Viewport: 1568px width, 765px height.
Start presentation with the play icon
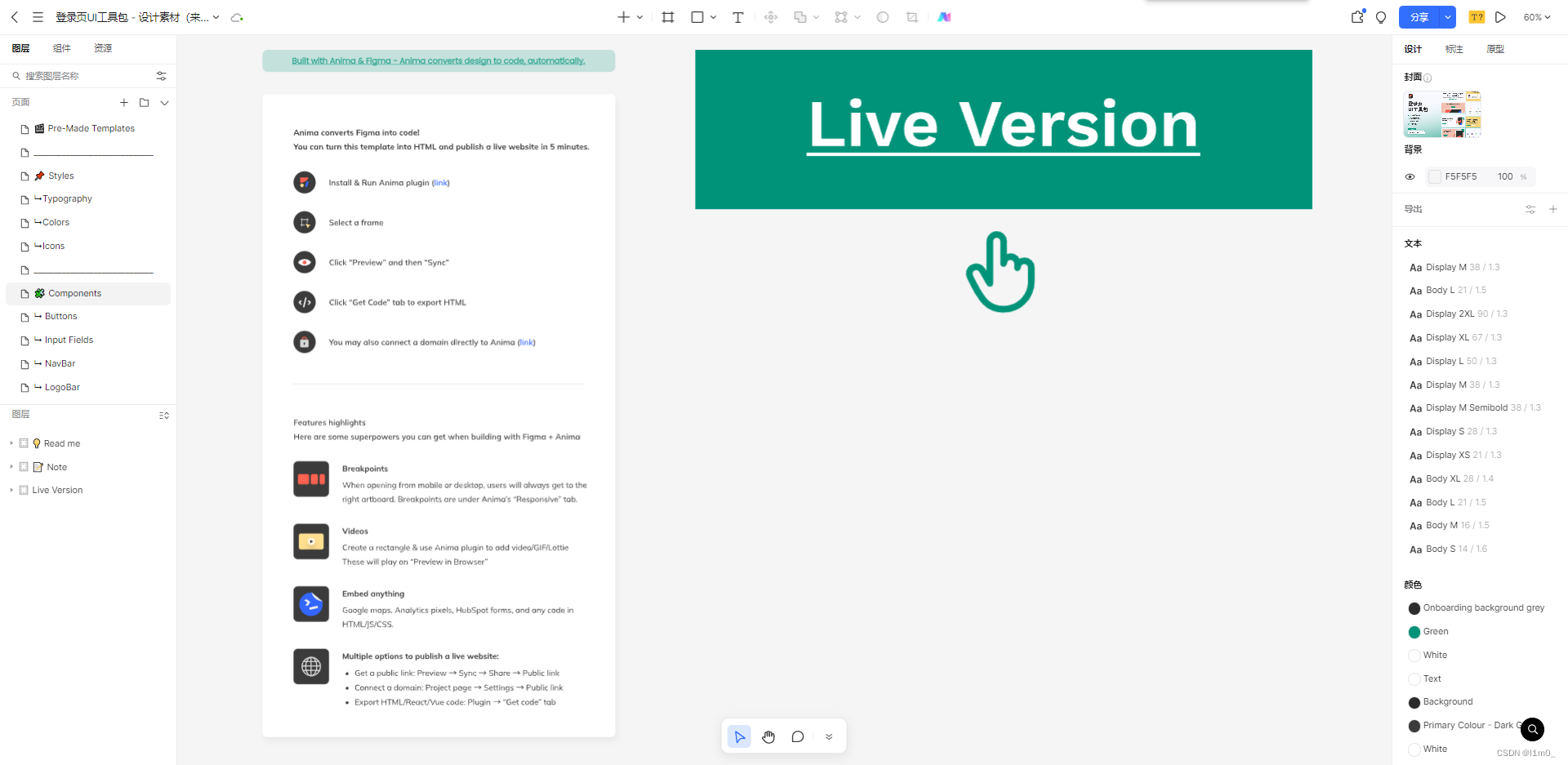click(1500, 17)
